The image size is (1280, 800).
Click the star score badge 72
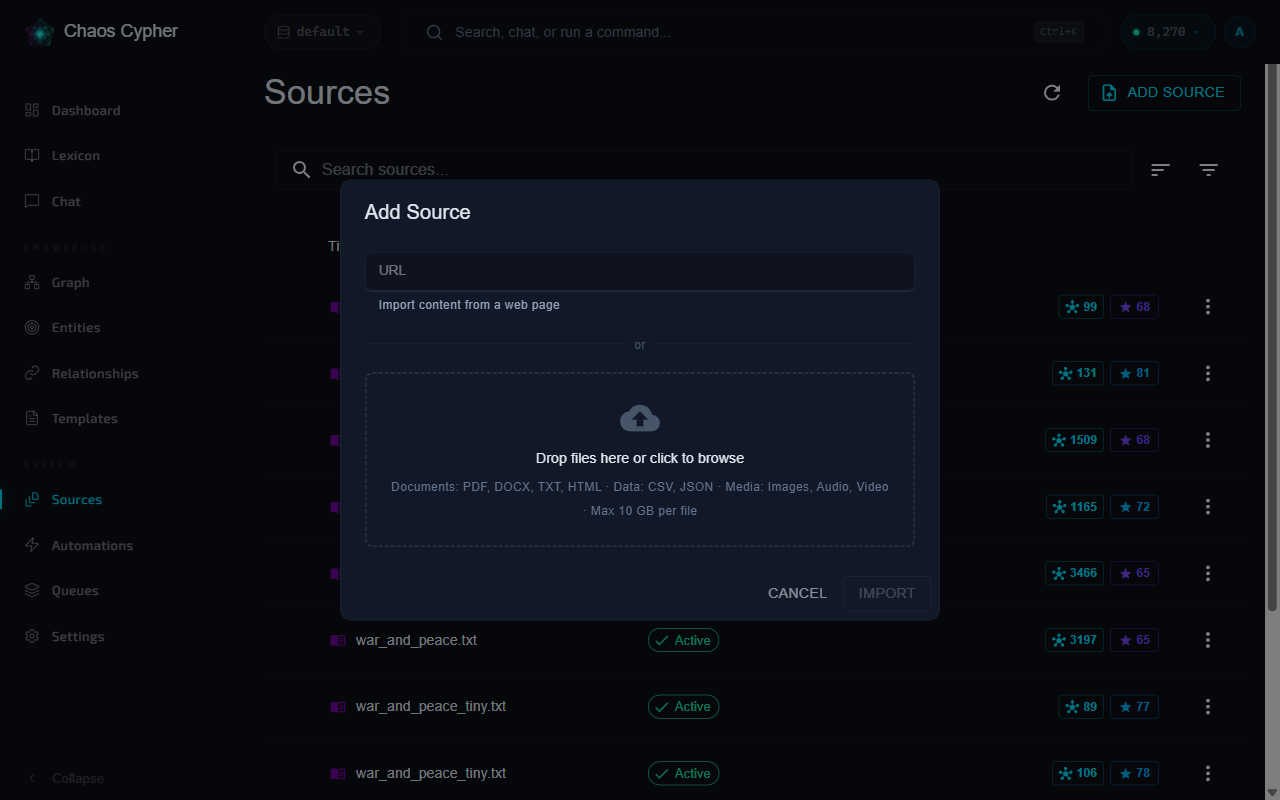pyautogui.click(x=1135, y=507)
